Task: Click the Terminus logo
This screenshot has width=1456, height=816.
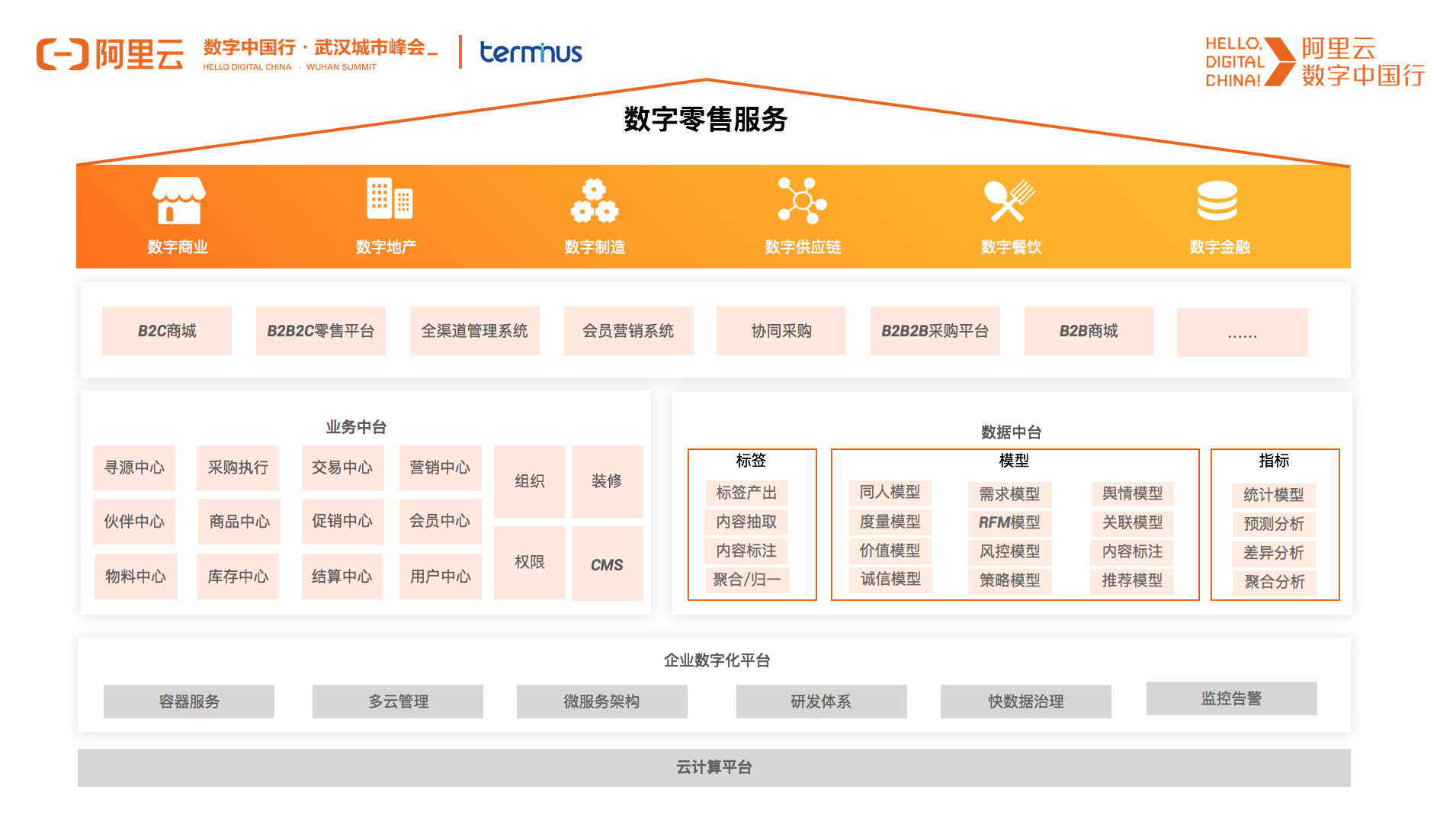Action: pos(531,53)
